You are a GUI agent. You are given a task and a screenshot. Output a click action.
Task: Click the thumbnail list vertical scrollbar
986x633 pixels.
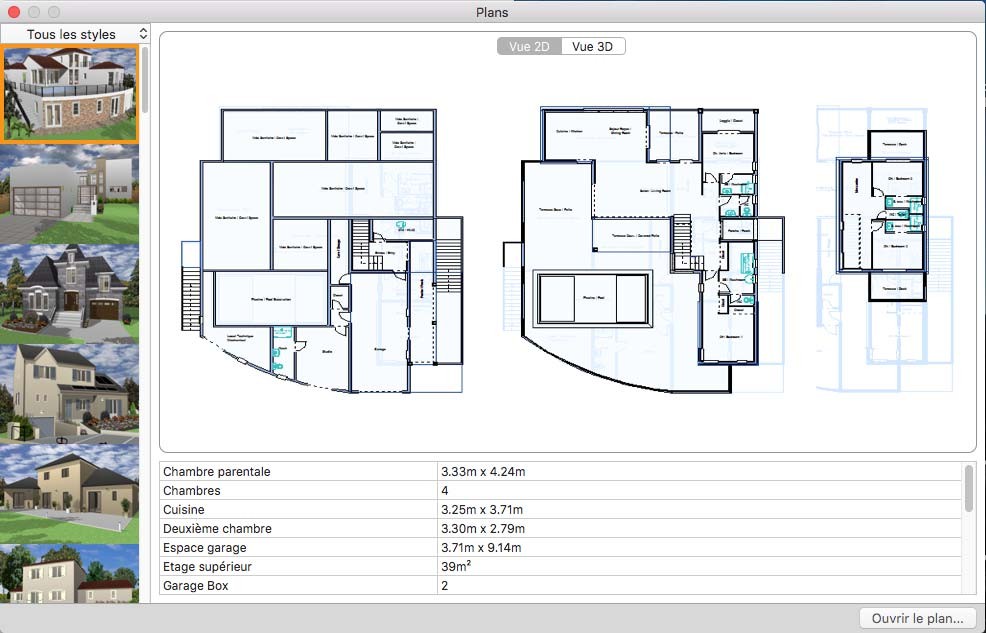[x=145, y=80]
